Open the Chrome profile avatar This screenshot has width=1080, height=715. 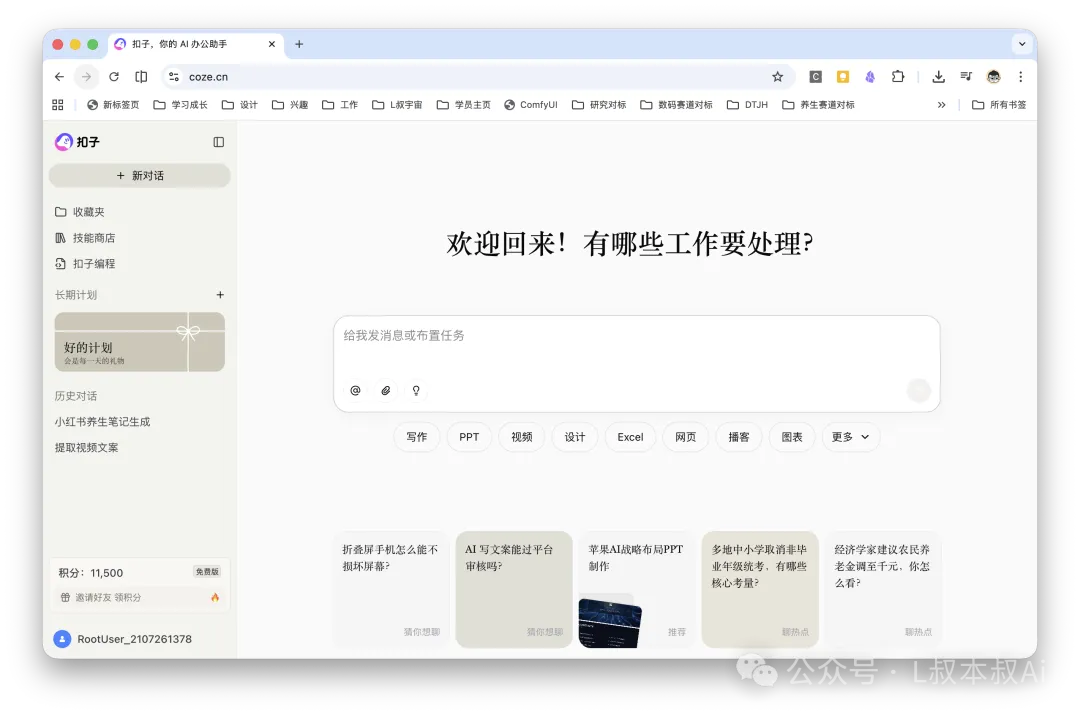pyautogui.click(x=993, y=77)
